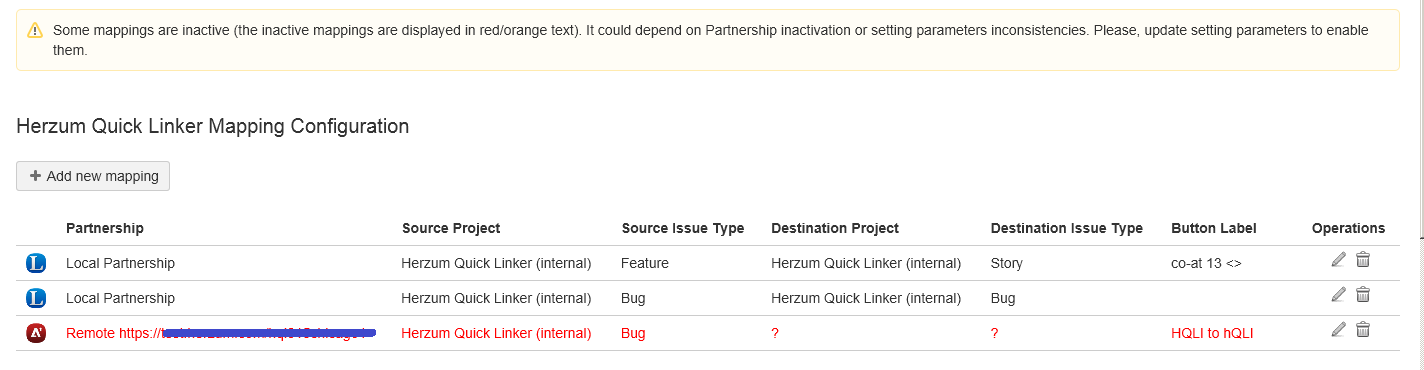The image size is (1424, 370).
Task: Click the Button Label column header
Action: [x=1214, y=228]
